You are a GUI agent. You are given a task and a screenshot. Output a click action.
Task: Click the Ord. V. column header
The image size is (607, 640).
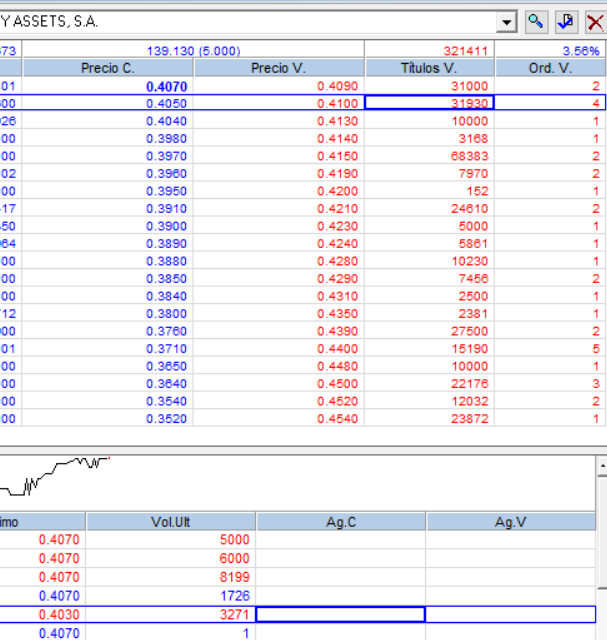point(550,68)
